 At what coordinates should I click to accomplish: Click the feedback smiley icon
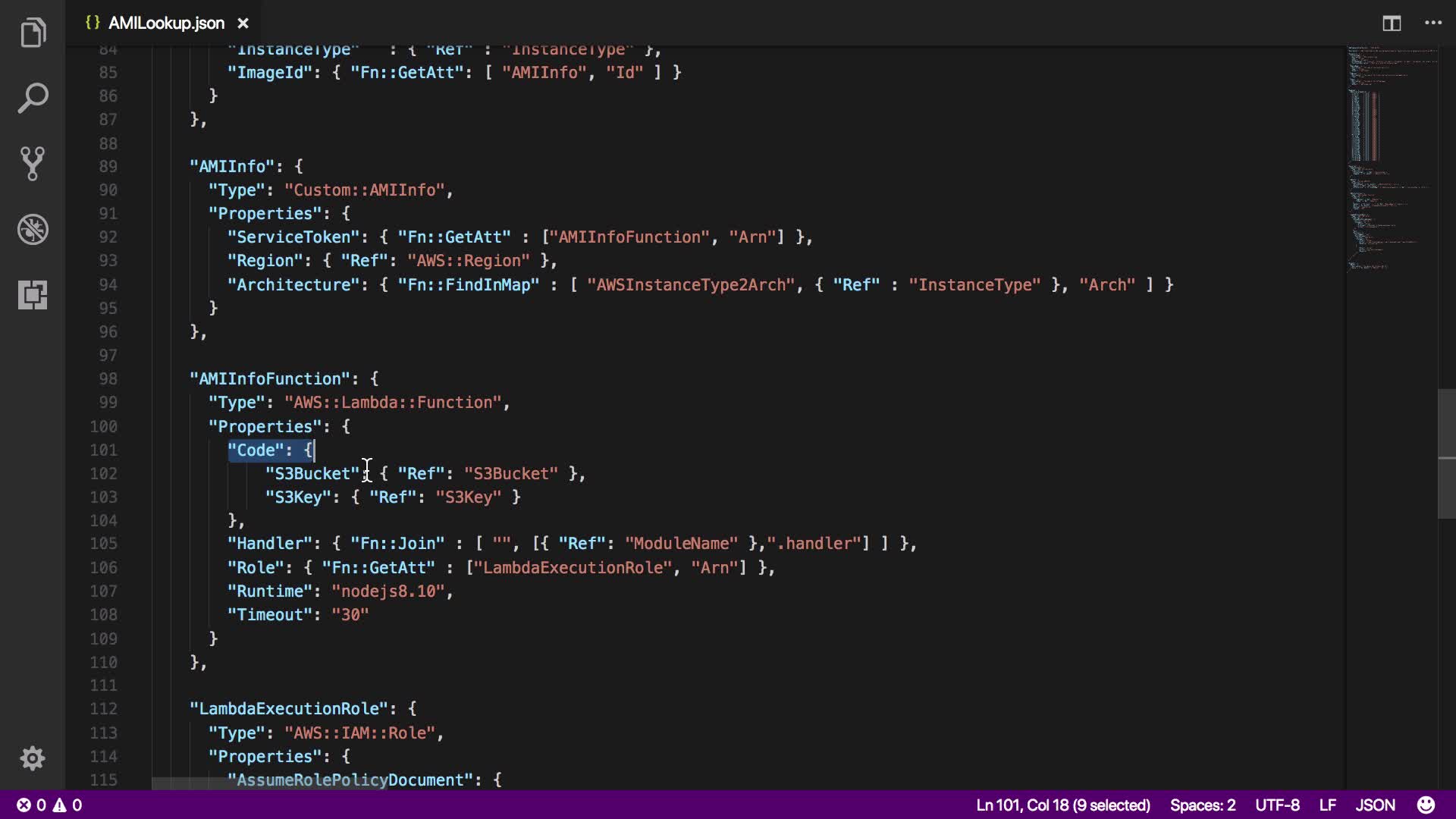pos(1426,805)
